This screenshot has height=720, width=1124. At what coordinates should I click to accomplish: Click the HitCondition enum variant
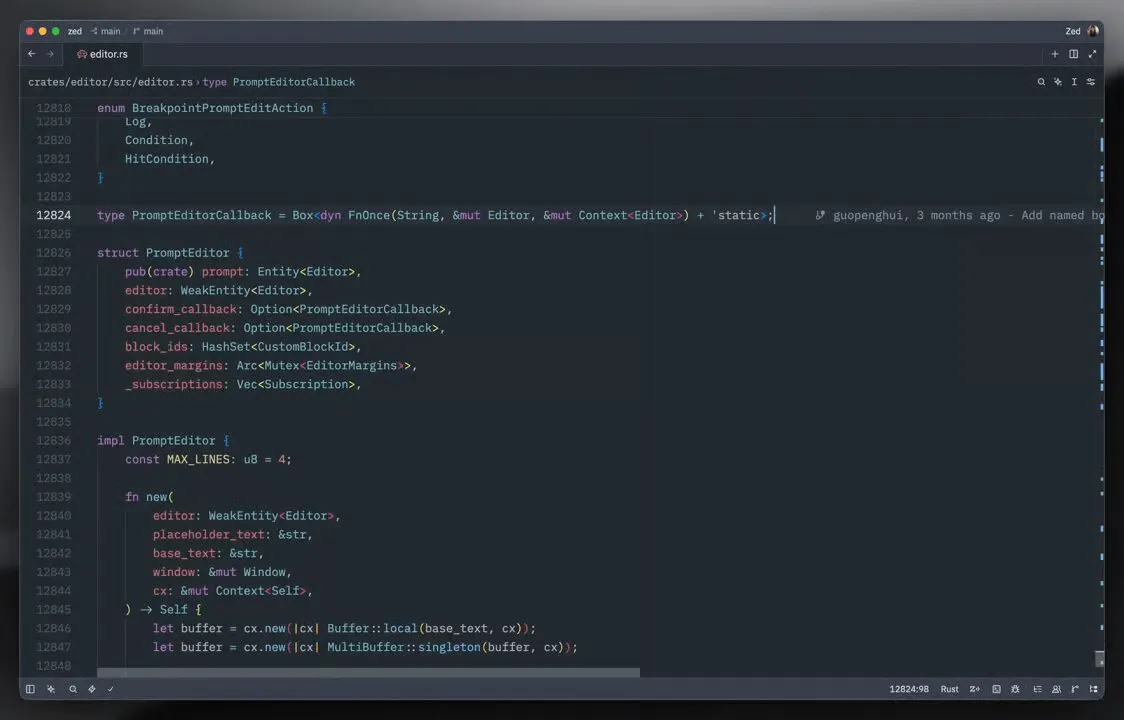[x=166, y=158]
